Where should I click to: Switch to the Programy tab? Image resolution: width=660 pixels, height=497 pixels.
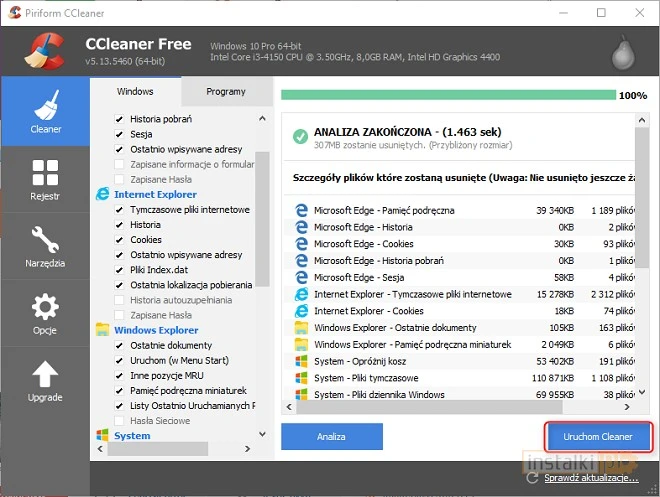(225, 91)
